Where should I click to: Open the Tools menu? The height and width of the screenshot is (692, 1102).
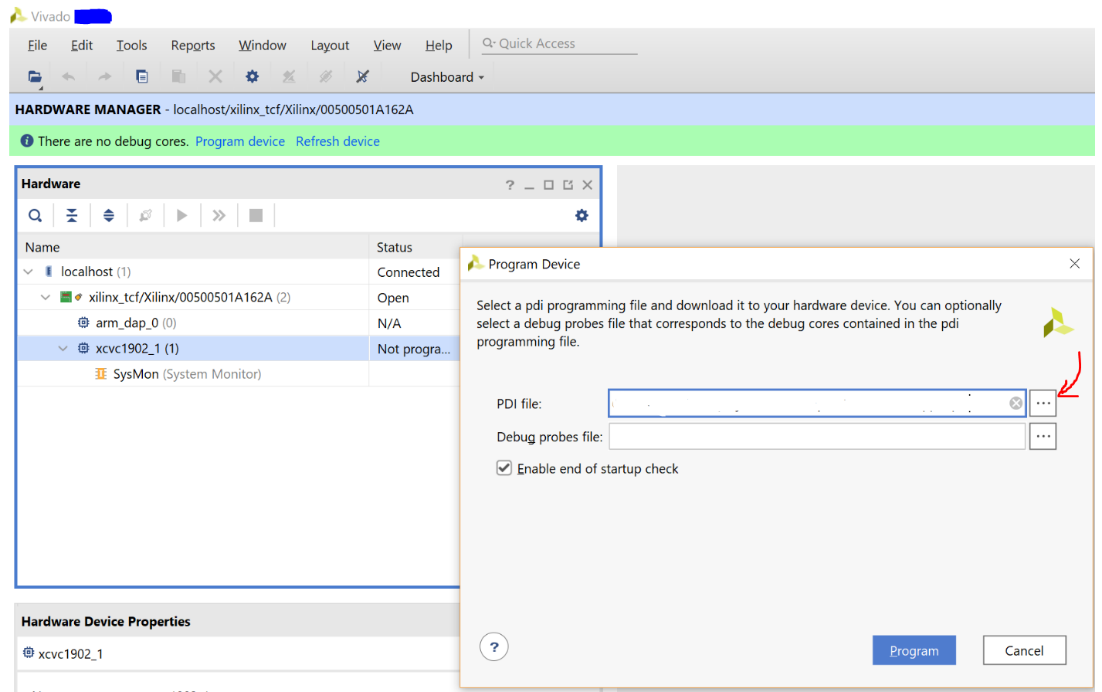(131, 45)
